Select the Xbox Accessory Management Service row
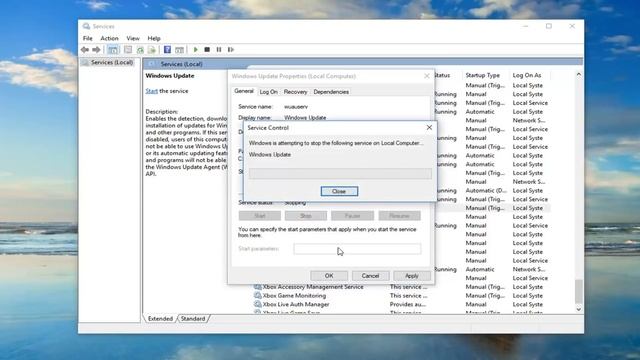This screenshot has width=640, height=360. (402, 287)
